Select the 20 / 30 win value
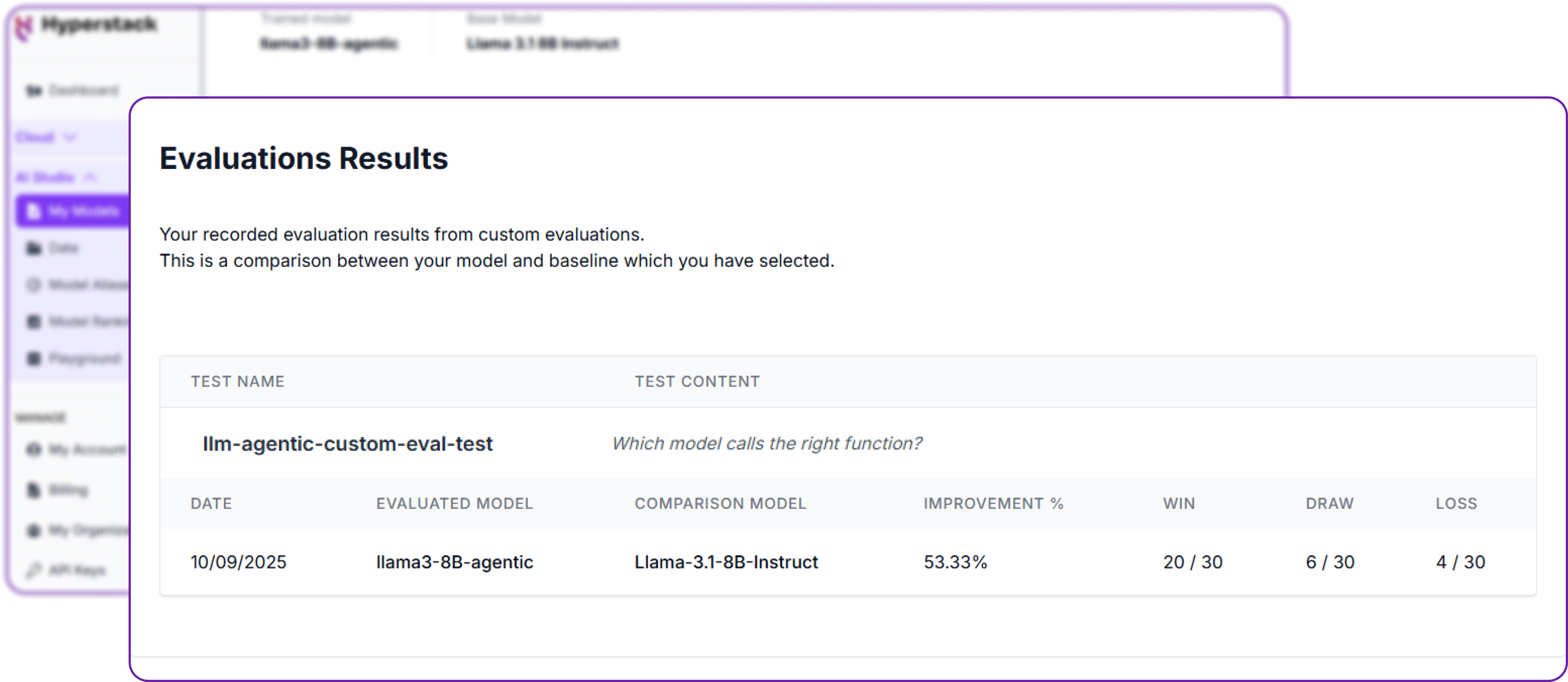Image resolution: width=1568 pixels, height=682 pixels. coord(1193,562)
